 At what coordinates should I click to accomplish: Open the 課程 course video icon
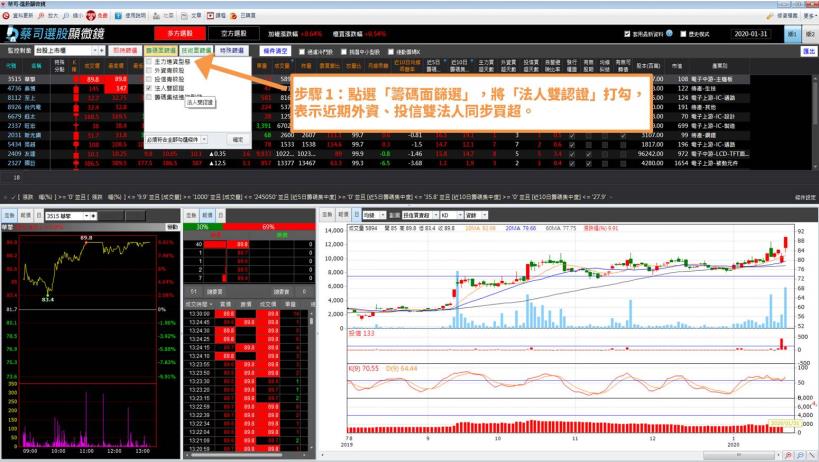(210, 16)
